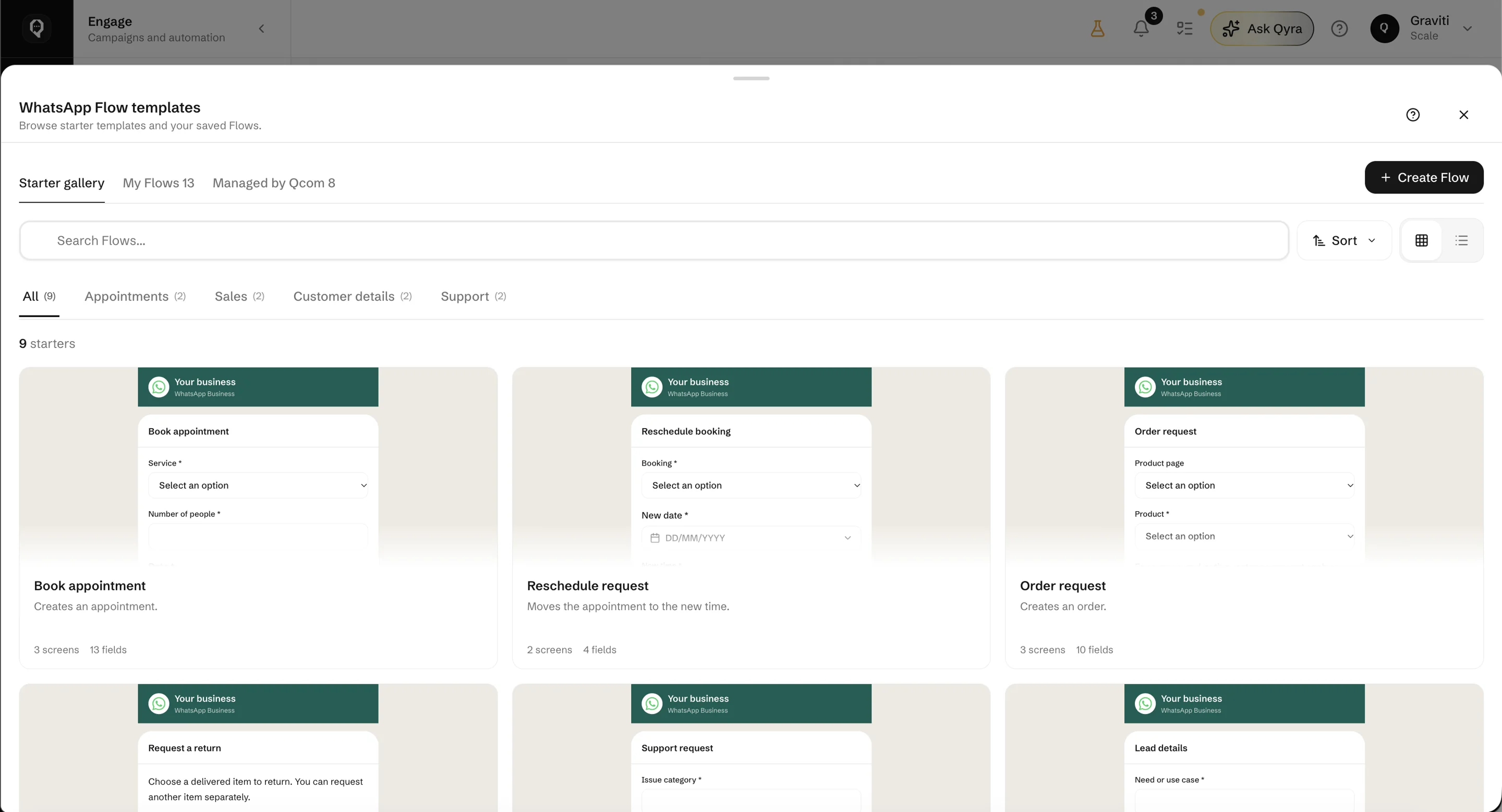Open the Order request template card title
1502x812 pixels.
(x=1062, y=586)
